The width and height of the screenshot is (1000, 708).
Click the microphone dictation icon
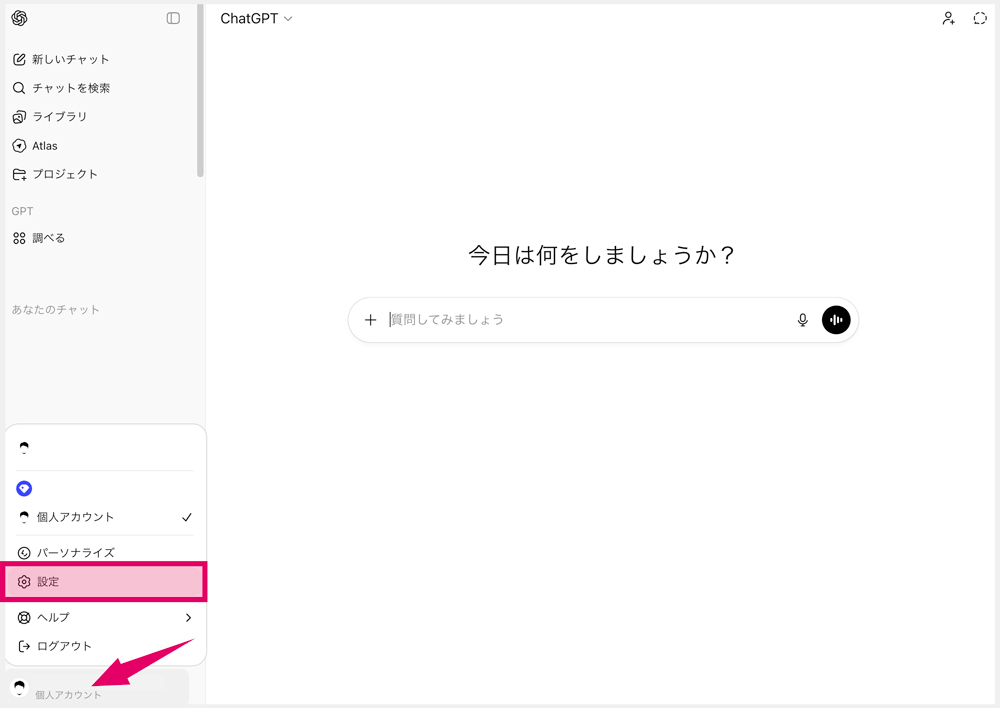tap(802, 320)
